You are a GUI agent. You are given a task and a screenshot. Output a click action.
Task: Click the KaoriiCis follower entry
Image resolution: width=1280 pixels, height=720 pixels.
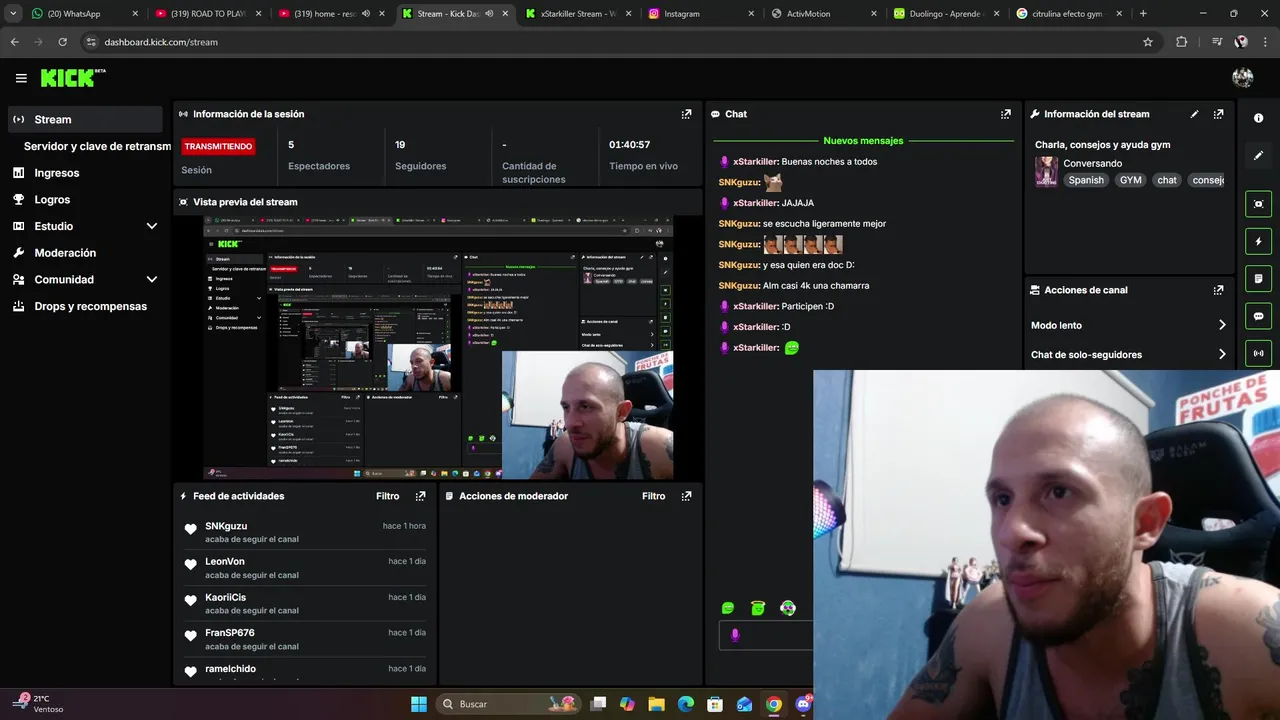tap(305, 603)
